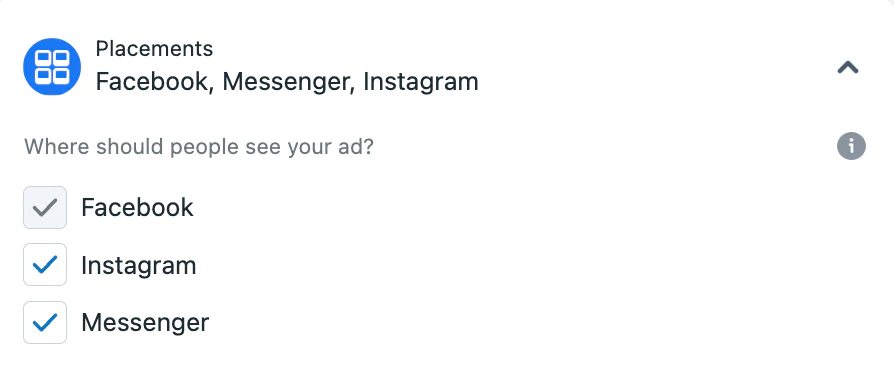Select the Placements header title
Screen dimensions: 894x370
click(154, 49)
